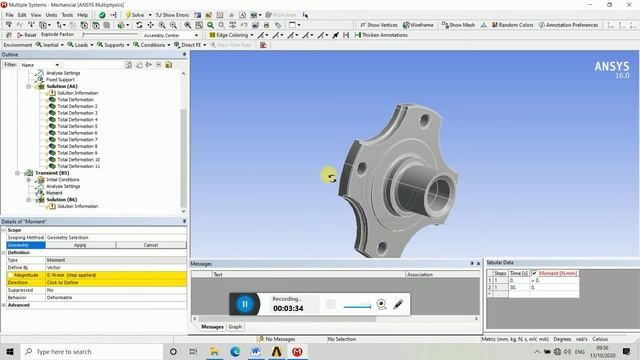Select Total Deformation 11 in outline
Screen dimensions: 640x360
coord(78,166)
